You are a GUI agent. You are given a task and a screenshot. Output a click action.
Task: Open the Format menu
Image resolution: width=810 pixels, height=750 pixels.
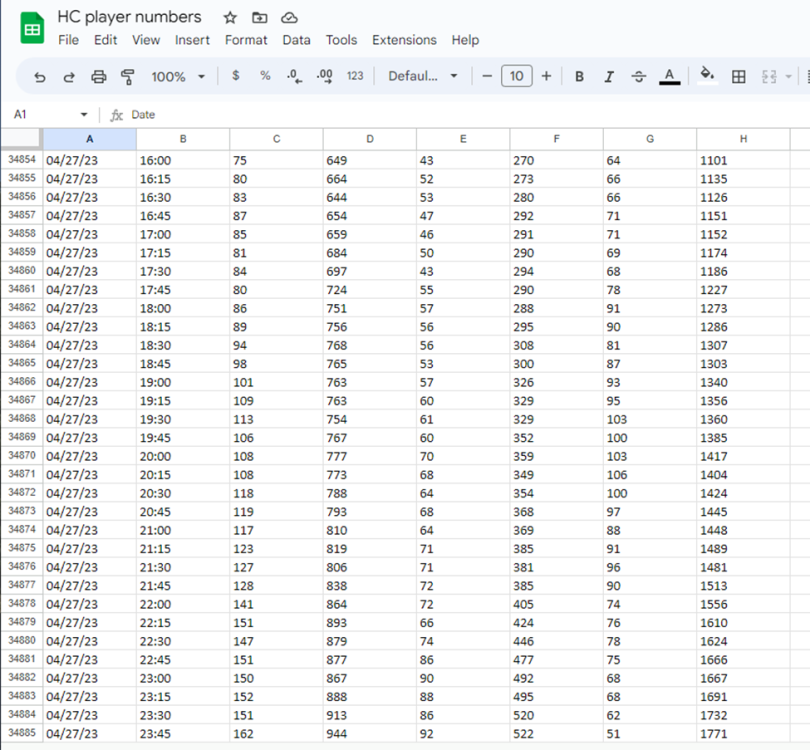[x=246, y=40]
